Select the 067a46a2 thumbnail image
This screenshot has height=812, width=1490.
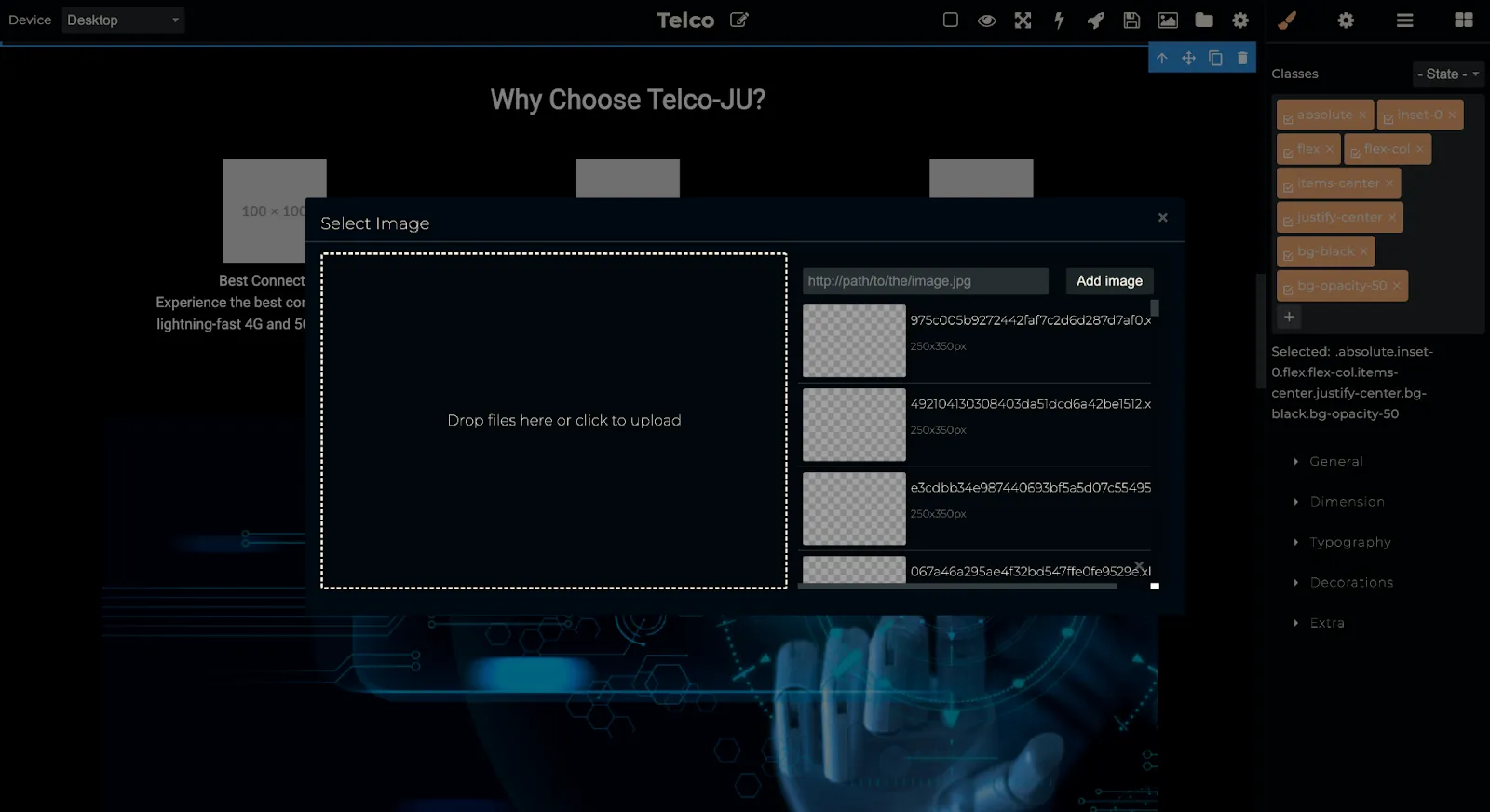tap(854, 569)
